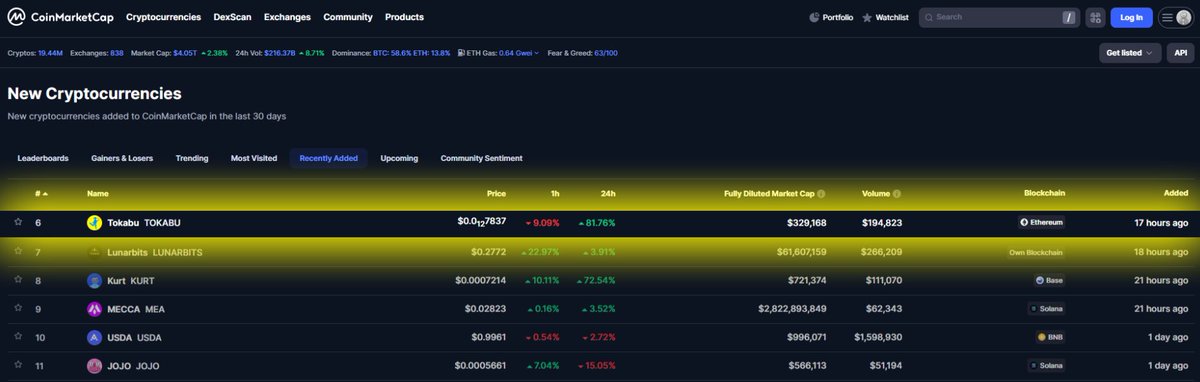Select the Recently Added tab
Screen dimensions: 1200x382
(329, 158)
